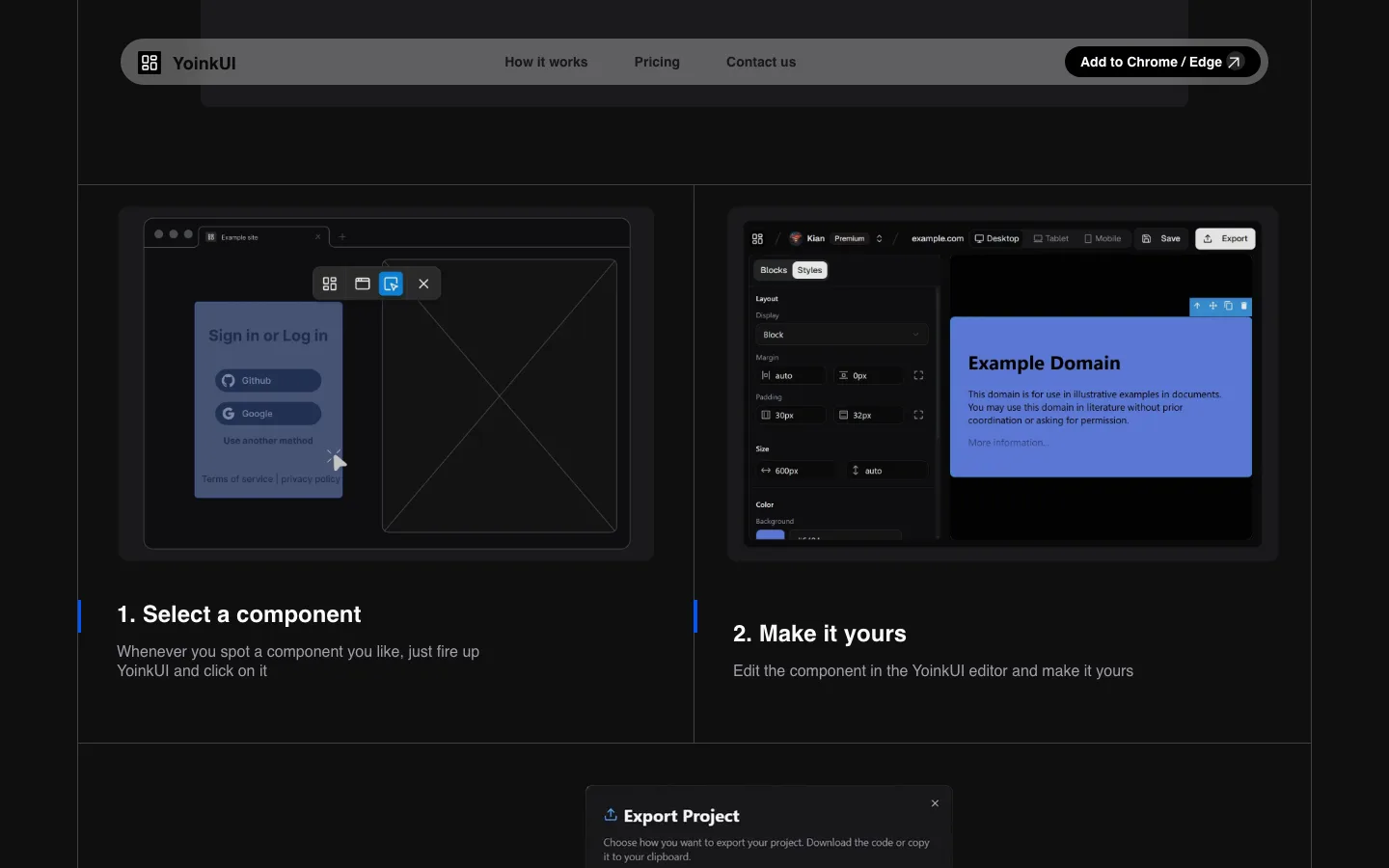Open the privacy policy link

coord(311,479)
